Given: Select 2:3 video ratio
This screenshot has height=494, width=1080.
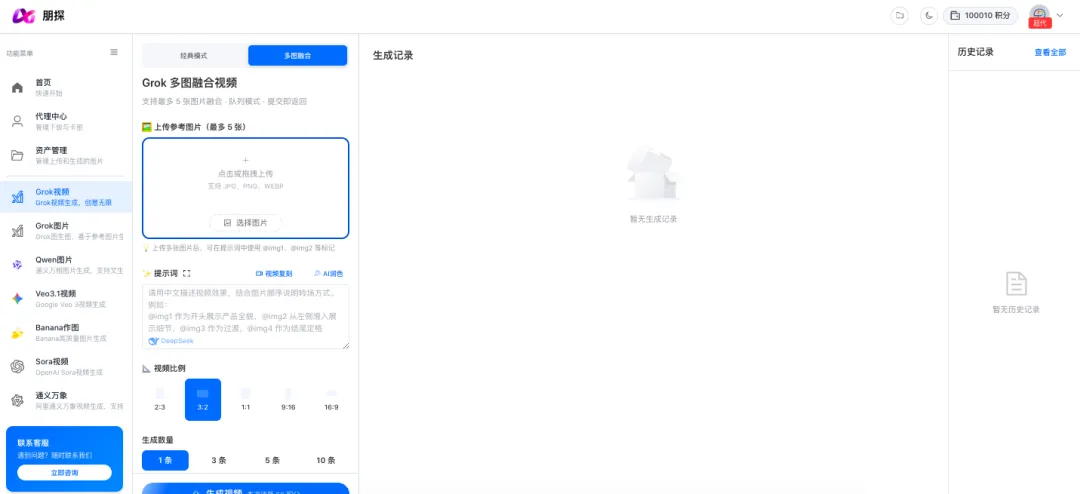Looking at the screenshot, I should click(x=160, y=400).
